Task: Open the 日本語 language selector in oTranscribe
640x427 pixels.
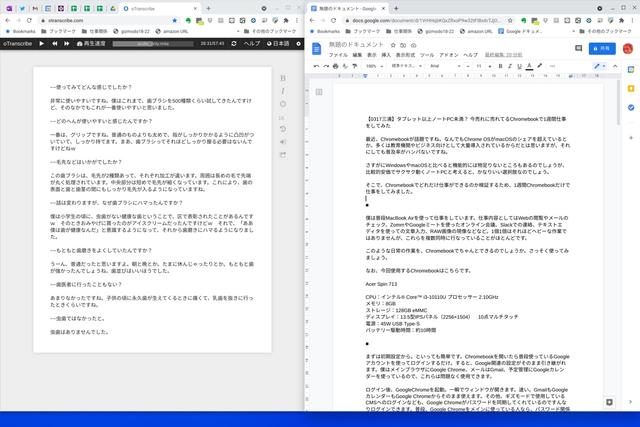Action: 278,44
